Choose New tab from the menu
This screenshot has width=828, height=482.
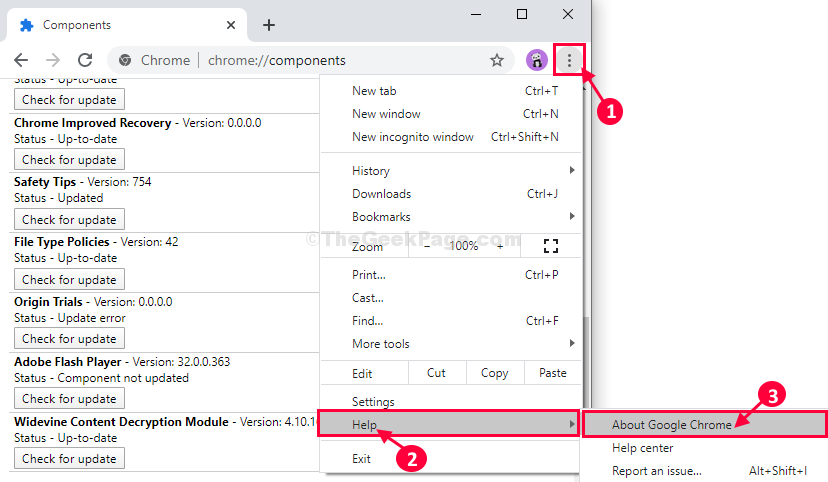click(451, 91)
